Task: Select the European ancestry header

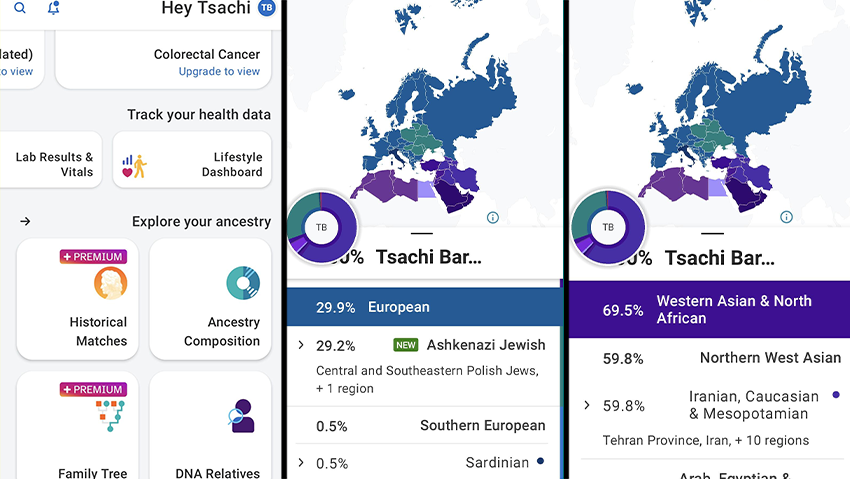Action: click(424, 307)
